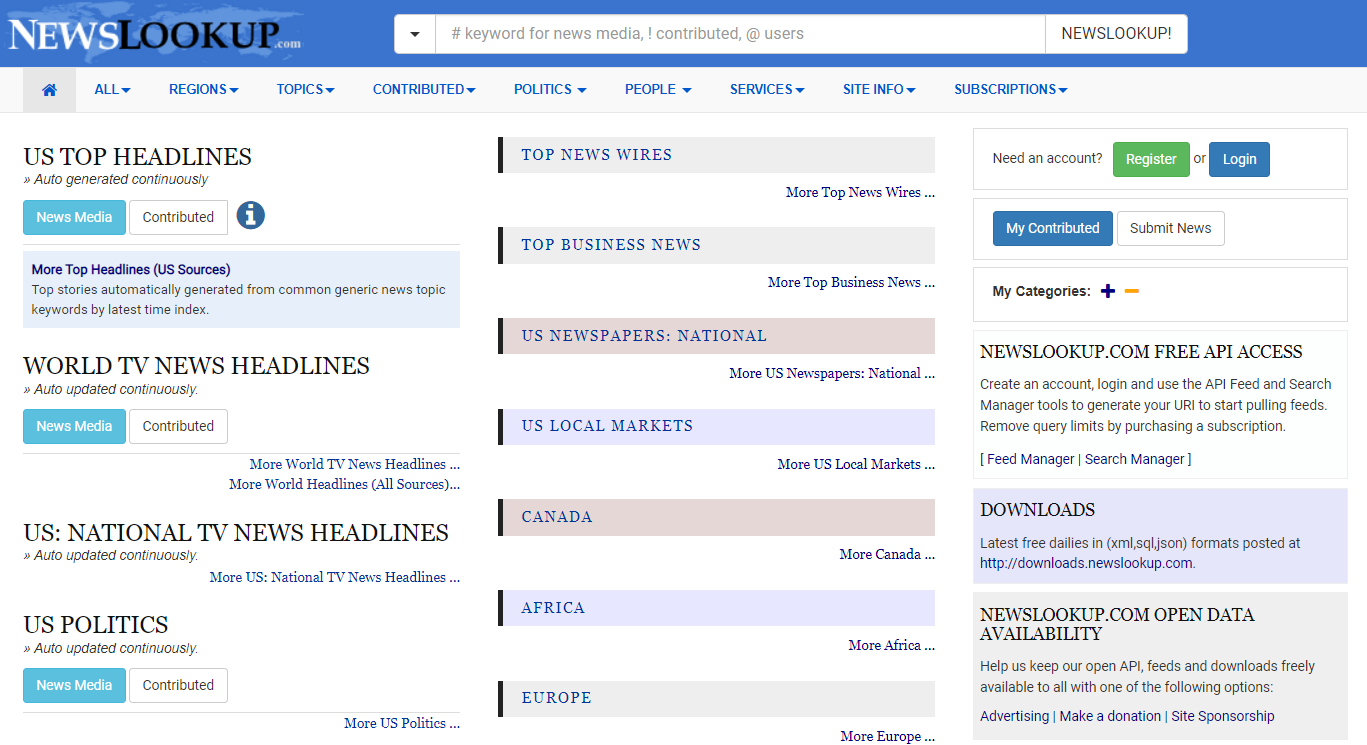1367x745 pixels.
Task: Click the NEWSLOOKUP! search button
Action: click(x=1116, y=34)
